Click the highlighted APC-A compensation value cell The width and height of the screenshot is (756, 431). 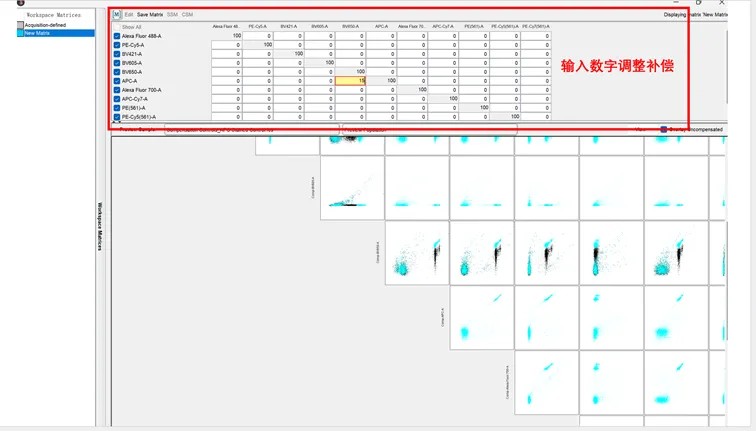pyautogui.click(x=351, y=81)
